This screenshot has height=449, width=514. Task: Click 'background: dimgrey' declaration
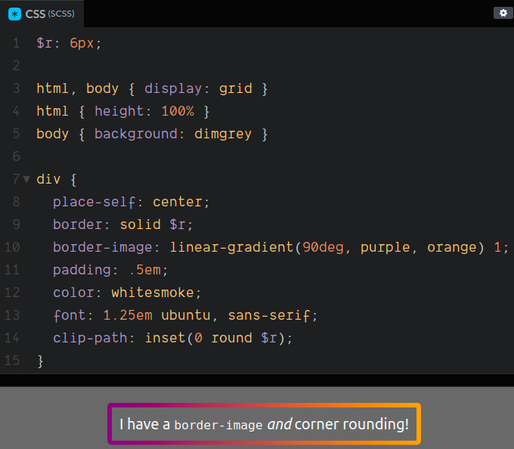[x=173, y=134]
